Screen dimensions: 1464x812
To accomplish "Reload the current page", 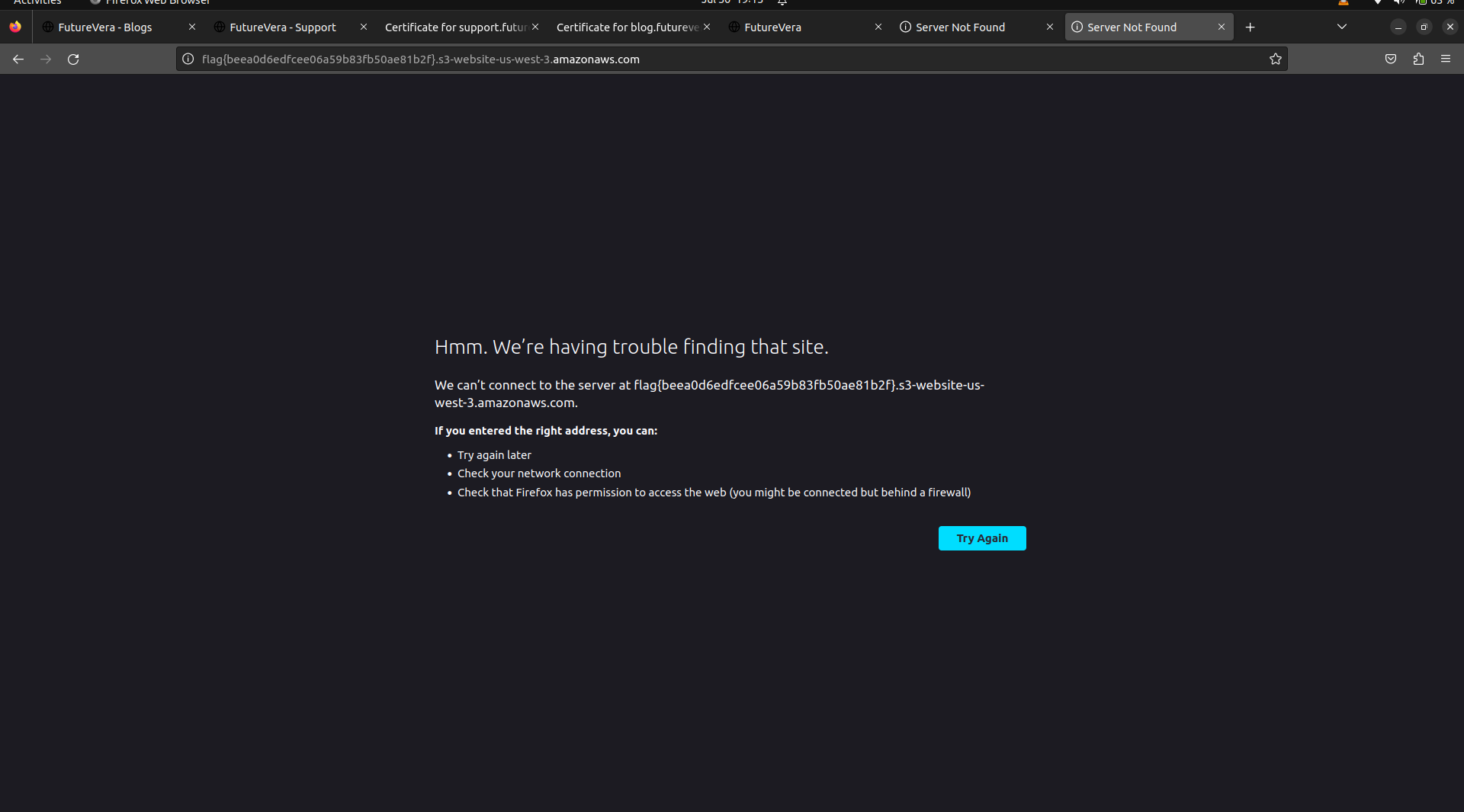I will point(73,59).
